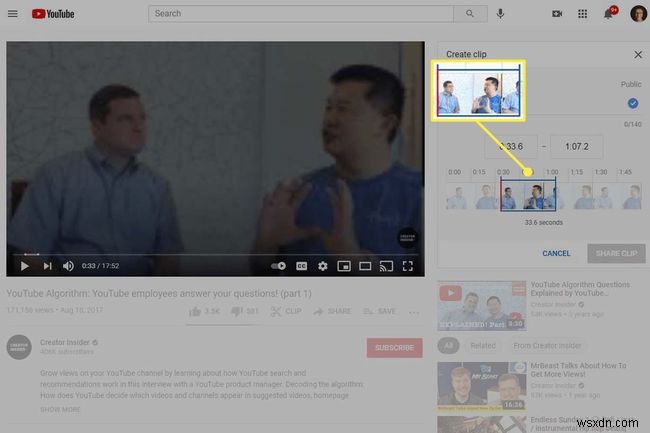The height and width of the screenshot is (433, 650).
Task: Focus the Search input field
Action: click(x=301, y=14)
